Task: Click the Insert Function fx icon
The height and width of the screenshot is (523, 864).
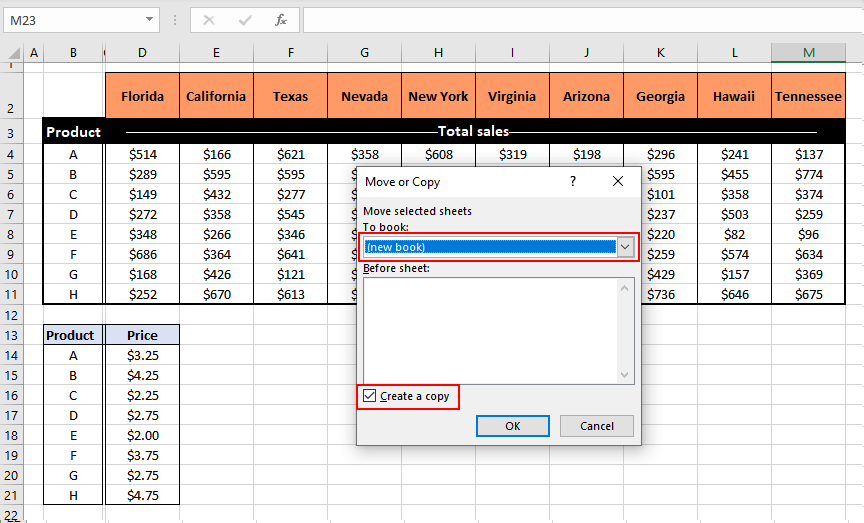Action: pos(280,20)
